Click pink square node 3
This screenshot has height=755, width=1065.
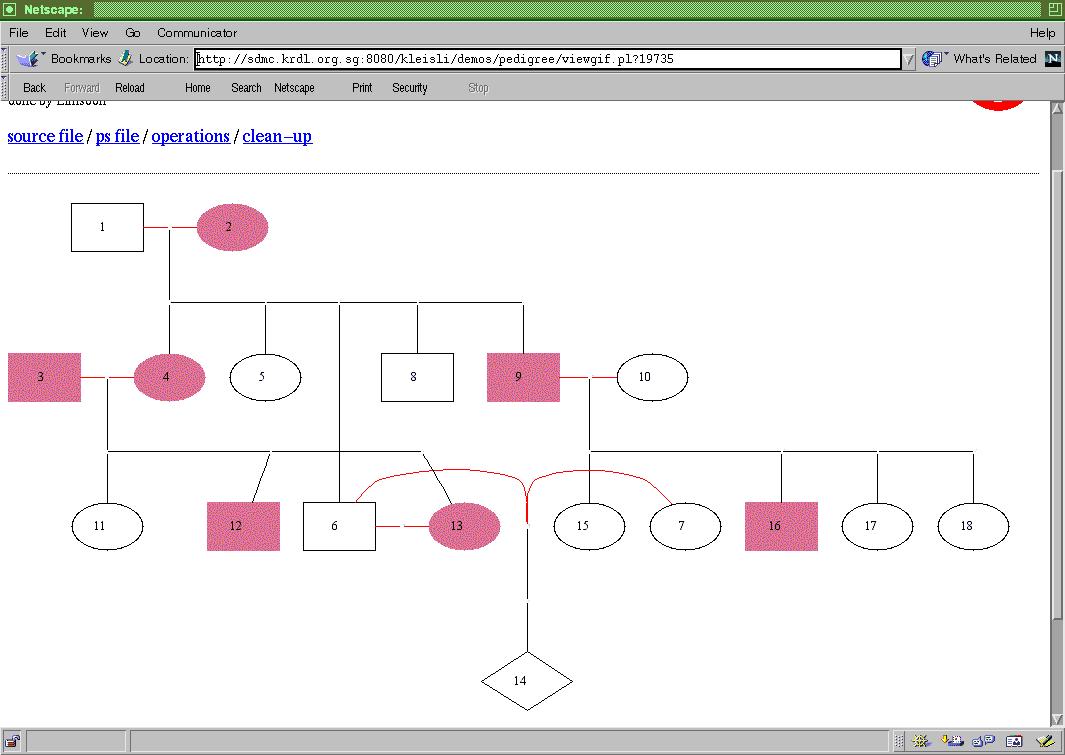click(x=44, y=378)
